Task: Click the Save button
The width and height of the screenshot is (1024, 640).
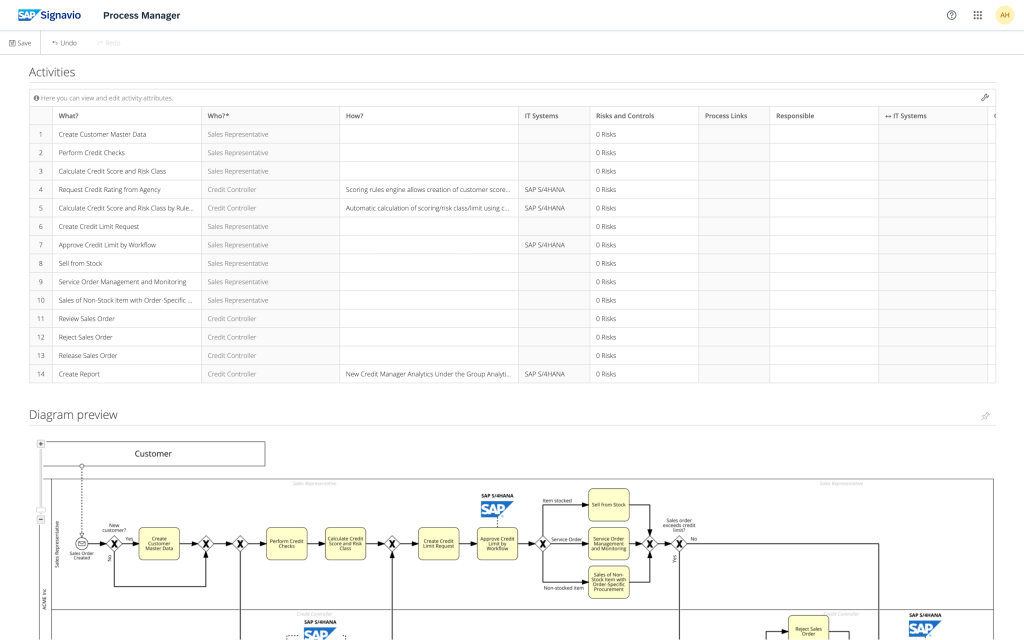Action: pyautogui.click(x=19, y=43)
